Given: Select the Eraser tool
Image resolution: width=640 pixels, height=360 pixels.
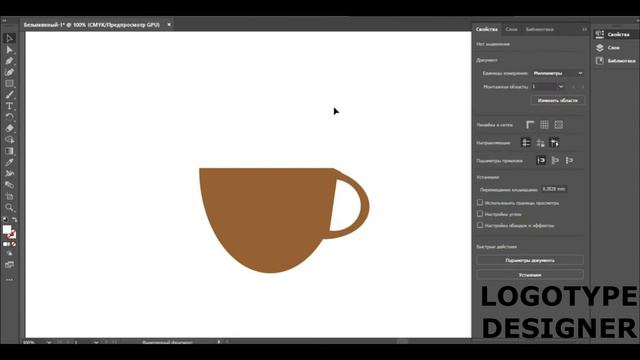Looking at the screenshot, I should (x=9, y=128).
